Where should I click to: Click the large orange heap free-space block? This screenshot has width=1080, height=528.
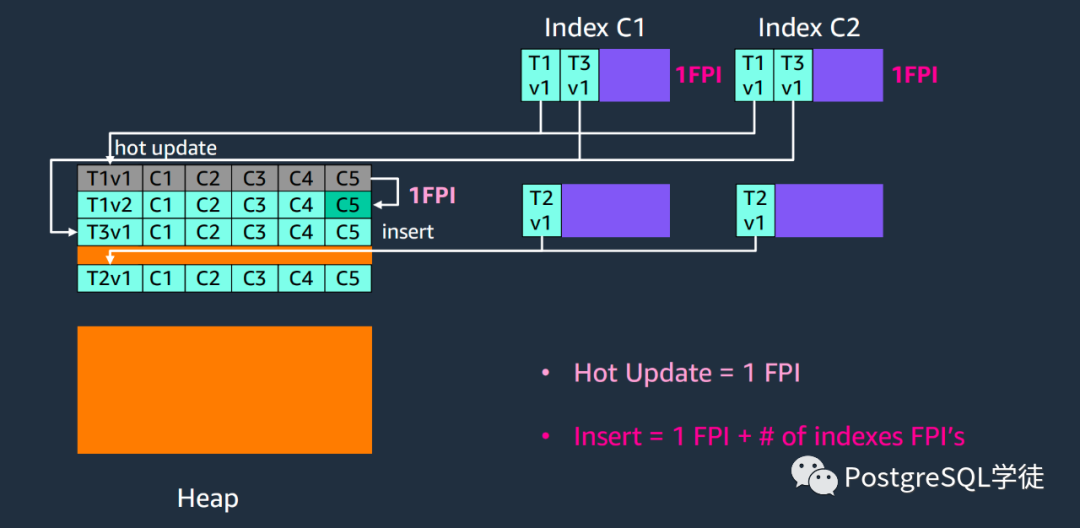[x=225, y=390]
